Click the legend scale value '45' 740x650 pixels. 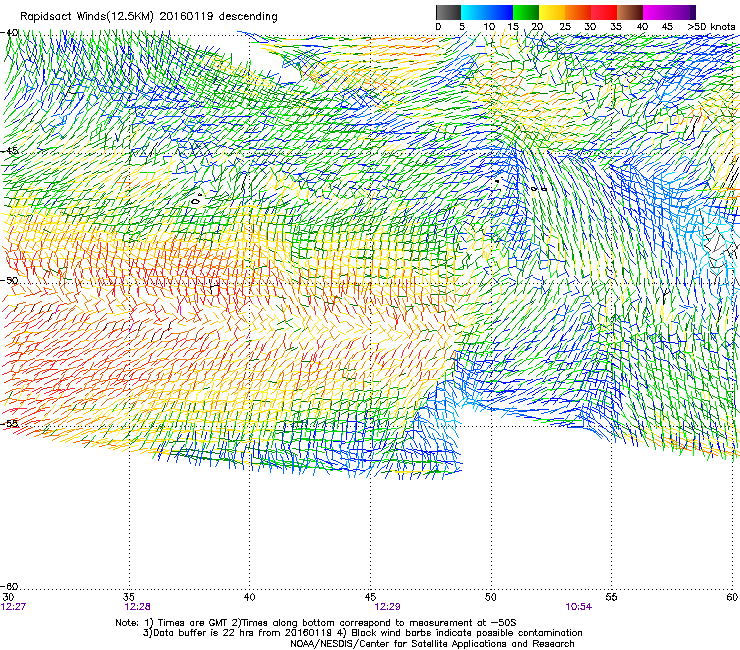[667, 27]
